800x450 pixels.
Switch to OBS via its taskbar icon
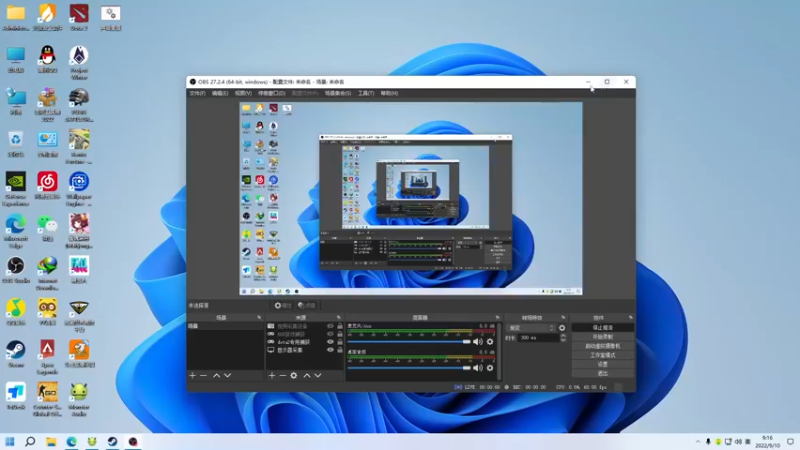(x=133, y=441)
